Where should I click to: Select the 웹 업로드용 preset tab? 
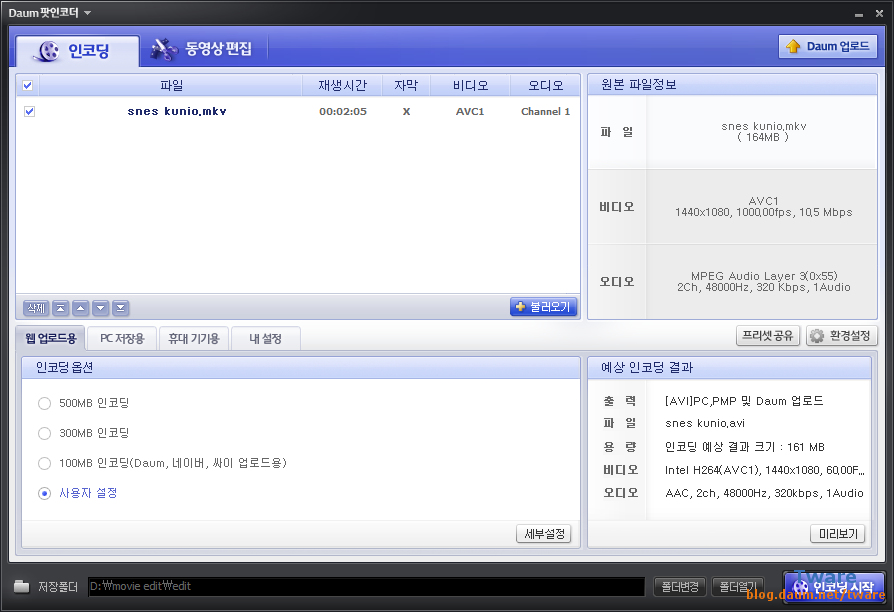pos(51,338)
